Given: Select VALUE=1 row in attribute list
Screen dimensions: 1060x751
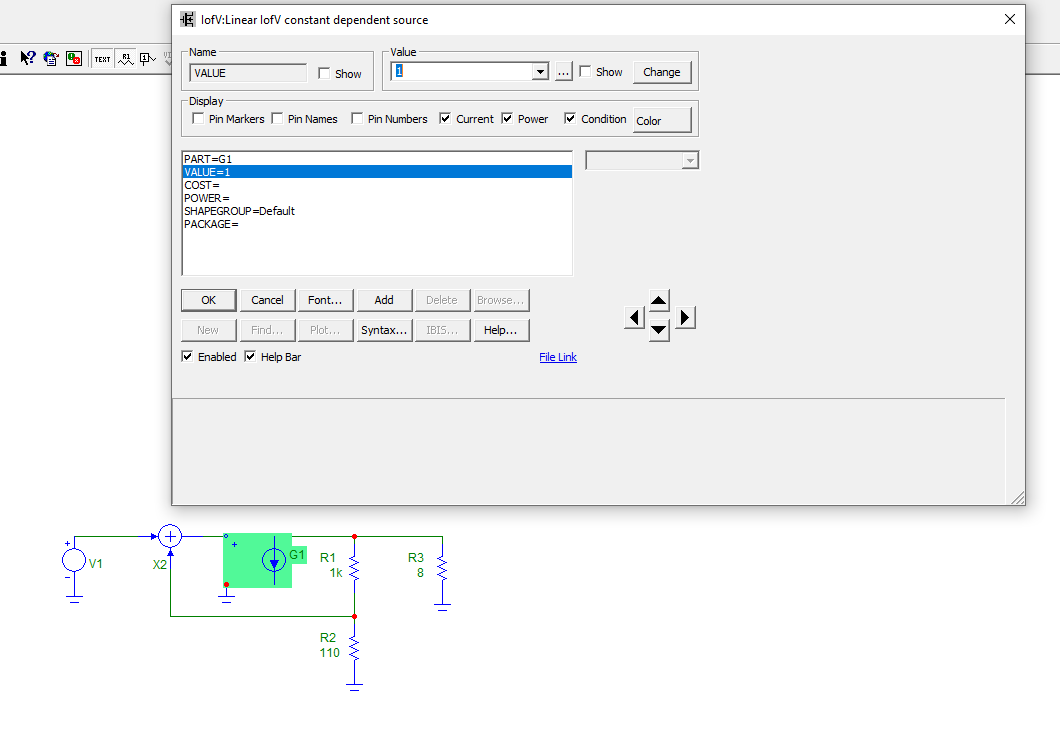Looking at the screenshot, I should tap(377, 172).
